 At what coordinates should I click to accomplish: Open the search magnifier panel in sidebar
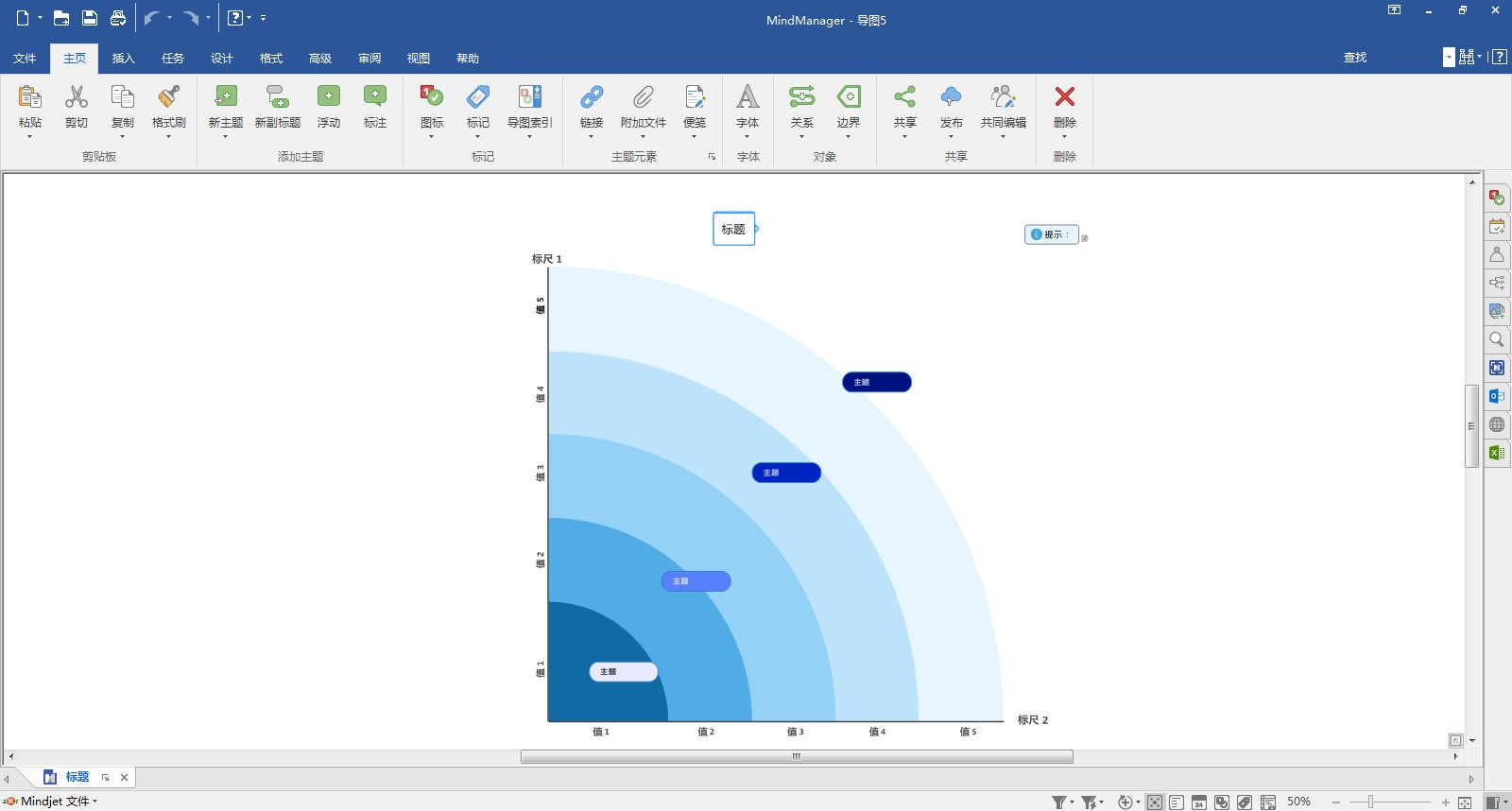(x=1497, y=339)
